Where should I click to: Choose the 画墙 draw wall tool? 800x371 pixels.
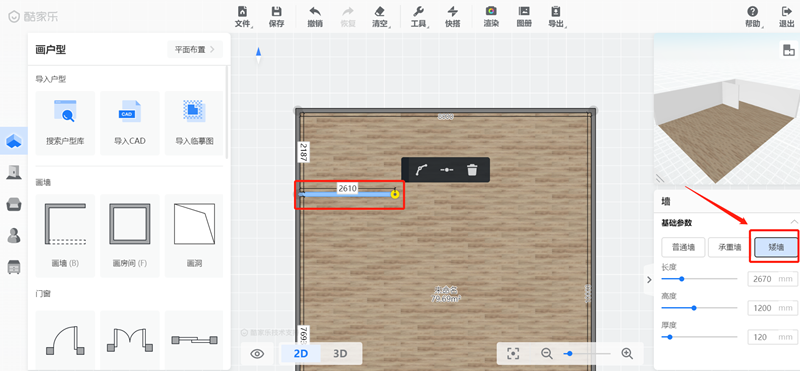click(x=65, y=235)
